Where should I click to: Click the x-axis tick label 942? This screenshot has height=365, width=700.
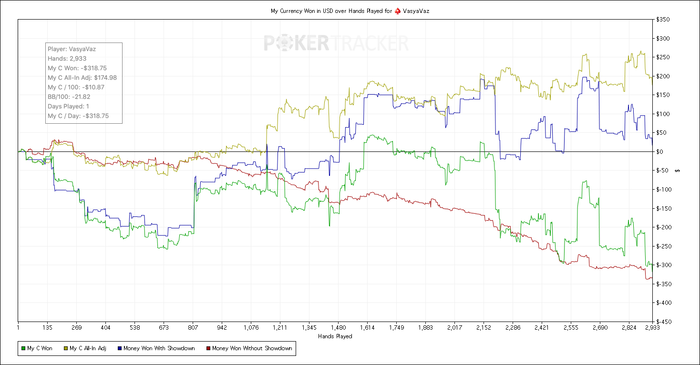coord(222,328)
